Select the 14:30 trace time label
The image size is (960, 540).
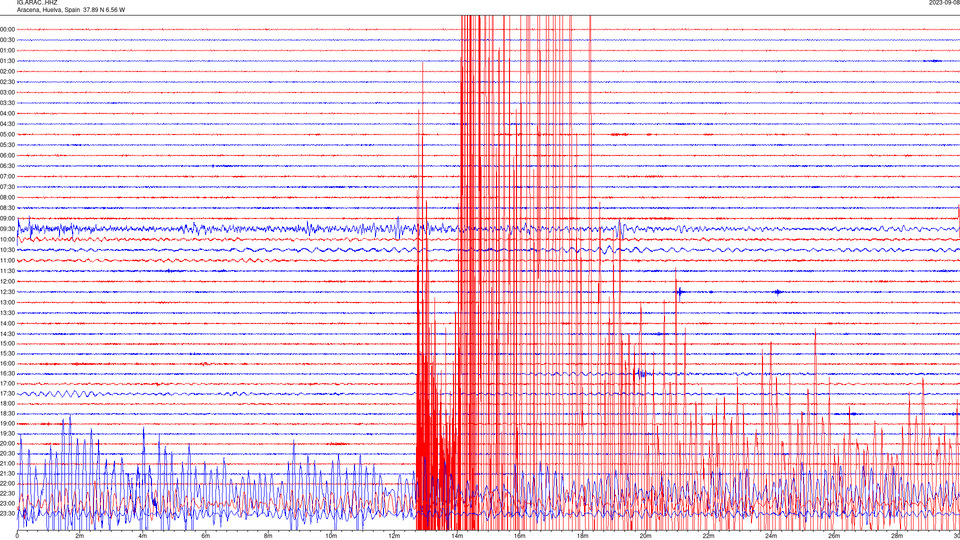click(x=7, y=334)
